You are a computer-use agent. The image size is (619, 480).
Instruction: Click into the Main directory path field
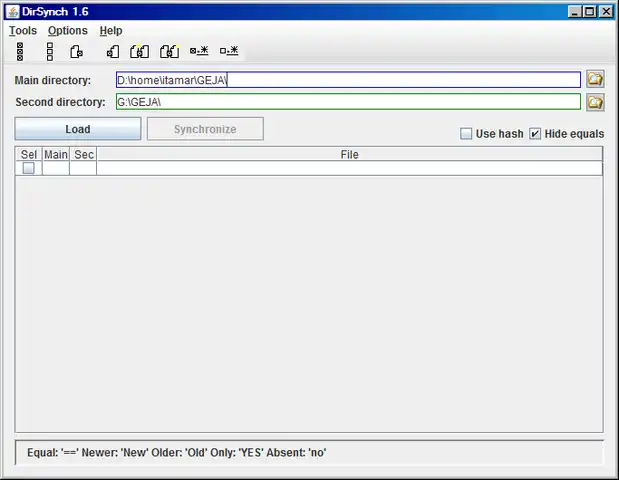click(x=348, y=80)
